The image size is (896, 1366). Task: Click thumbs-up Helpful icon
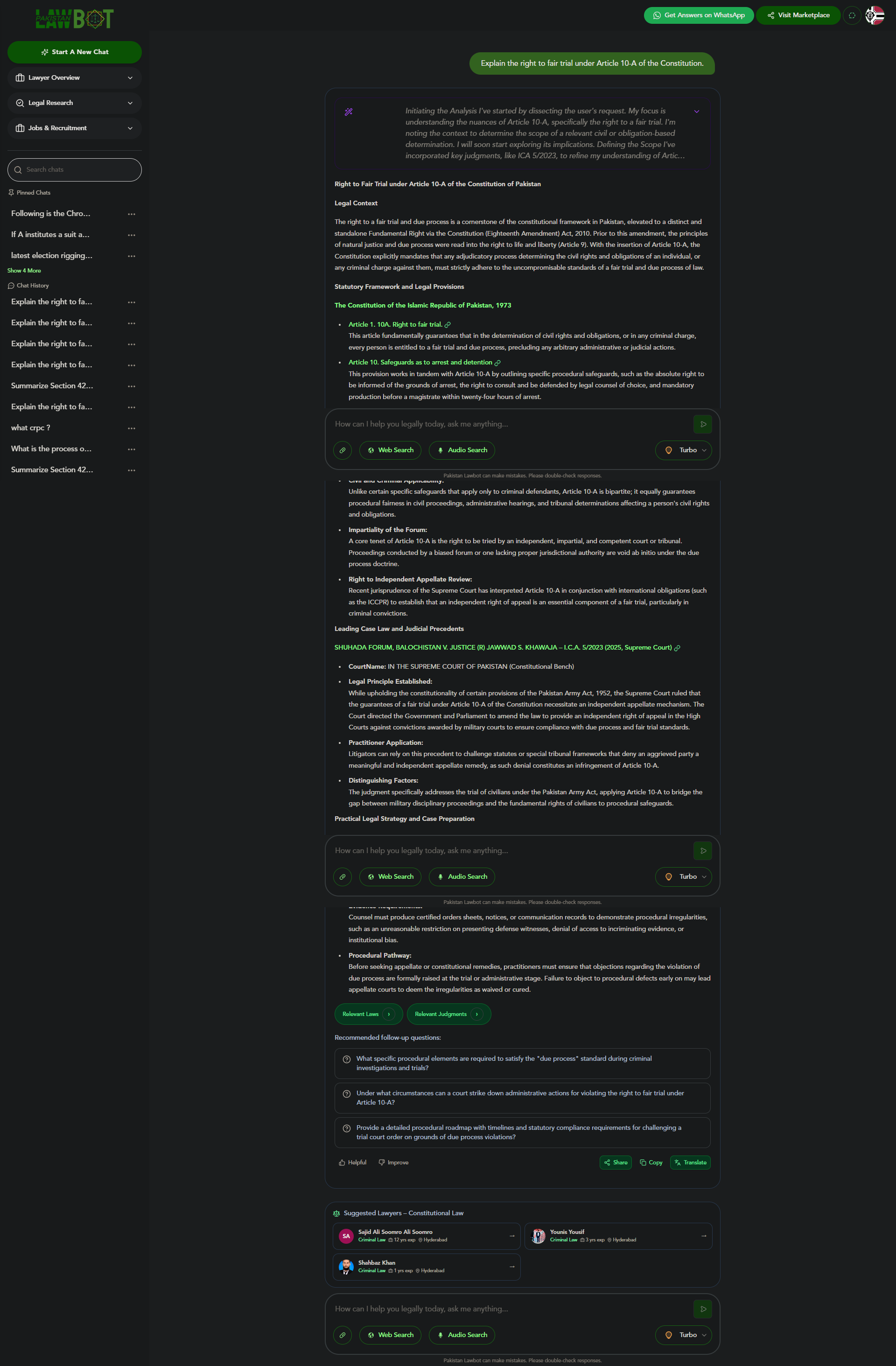pyautogui.click(x=342, y=1163)
